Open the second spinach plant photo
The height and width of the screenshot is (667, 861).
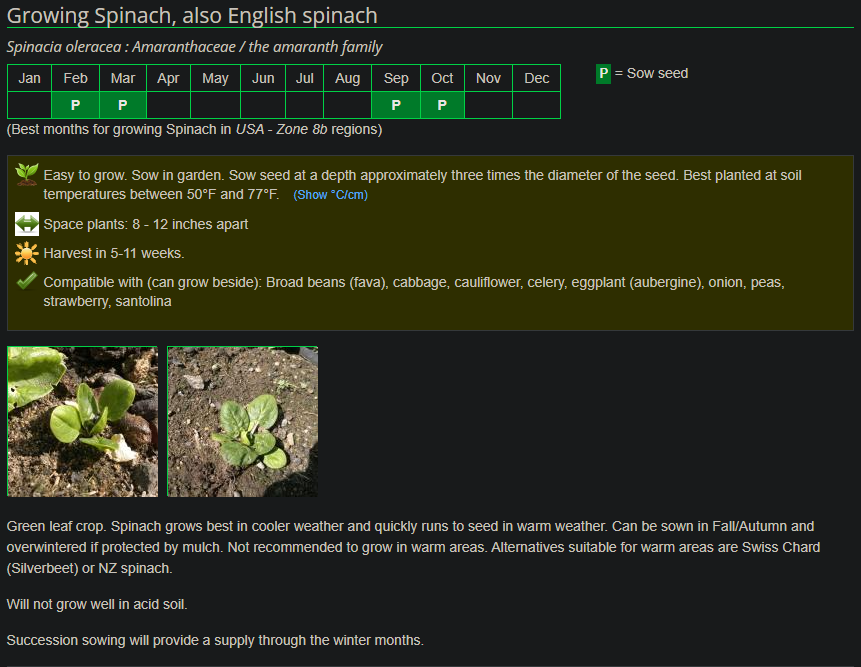tap(242, 421)
